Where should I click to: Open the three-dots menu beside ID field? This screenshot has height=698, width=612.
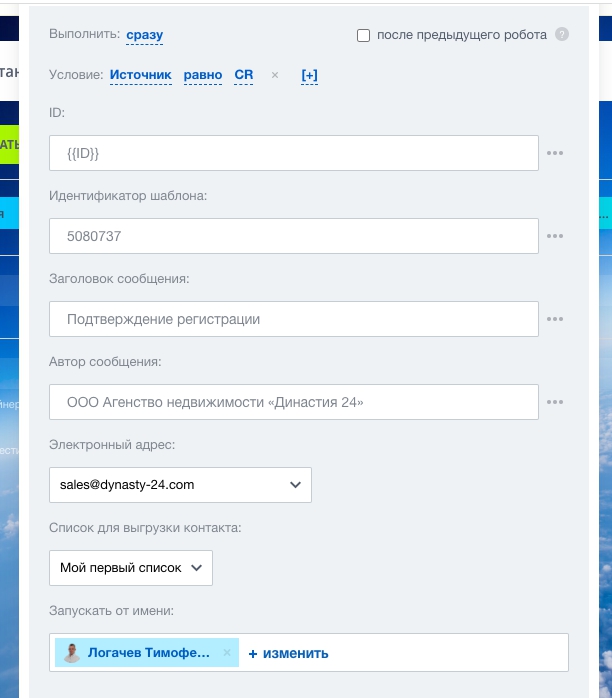click(x=555, y=153)
